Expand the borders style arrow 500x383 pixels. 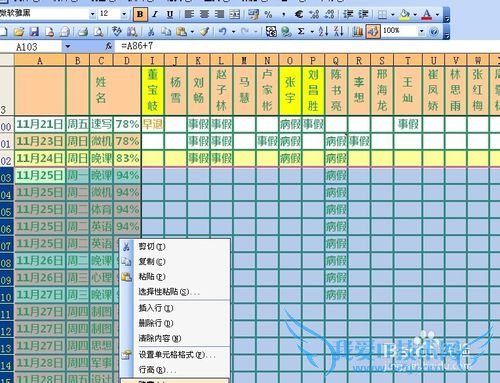392,15
